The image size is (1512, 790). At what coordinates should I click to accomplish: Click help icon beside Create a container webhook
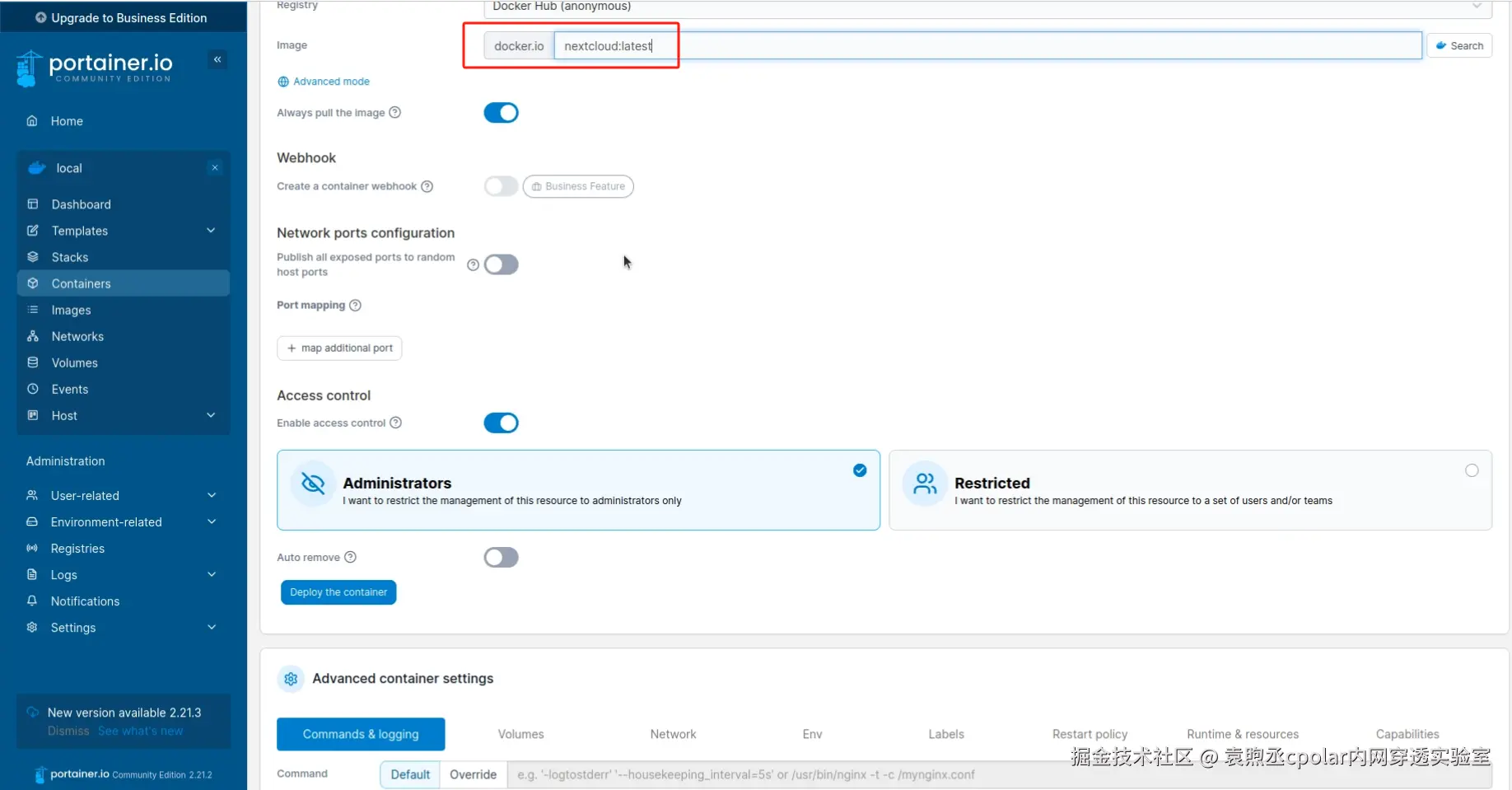point(427,186)
